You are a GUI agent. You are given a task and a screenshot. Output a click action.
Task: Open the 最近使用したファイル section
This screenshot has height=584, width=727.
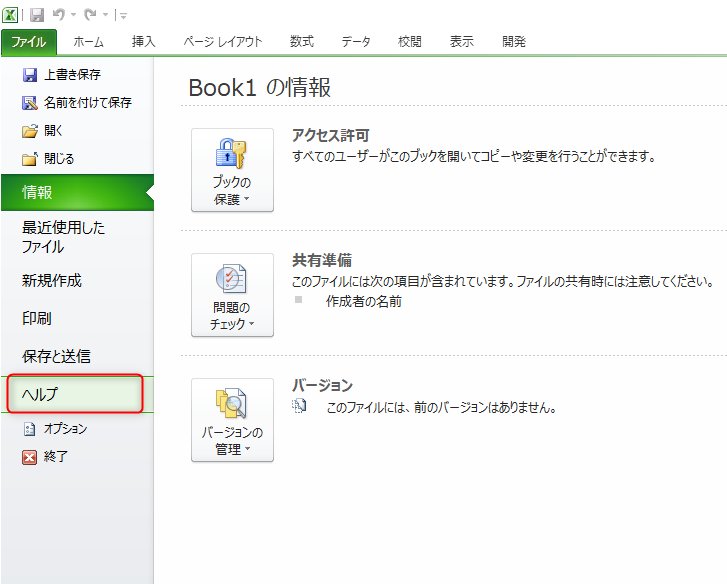coord(63,237)
